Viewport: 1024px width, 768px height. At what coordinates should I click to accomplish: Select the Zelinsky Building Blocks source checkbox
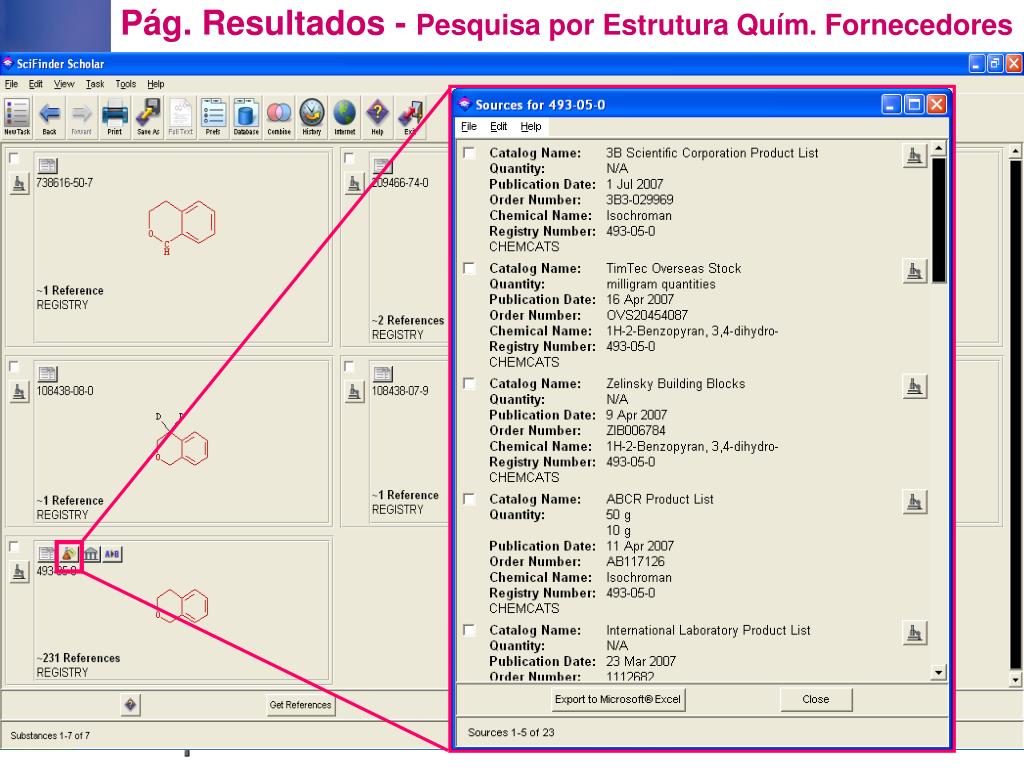pos(469,383)
